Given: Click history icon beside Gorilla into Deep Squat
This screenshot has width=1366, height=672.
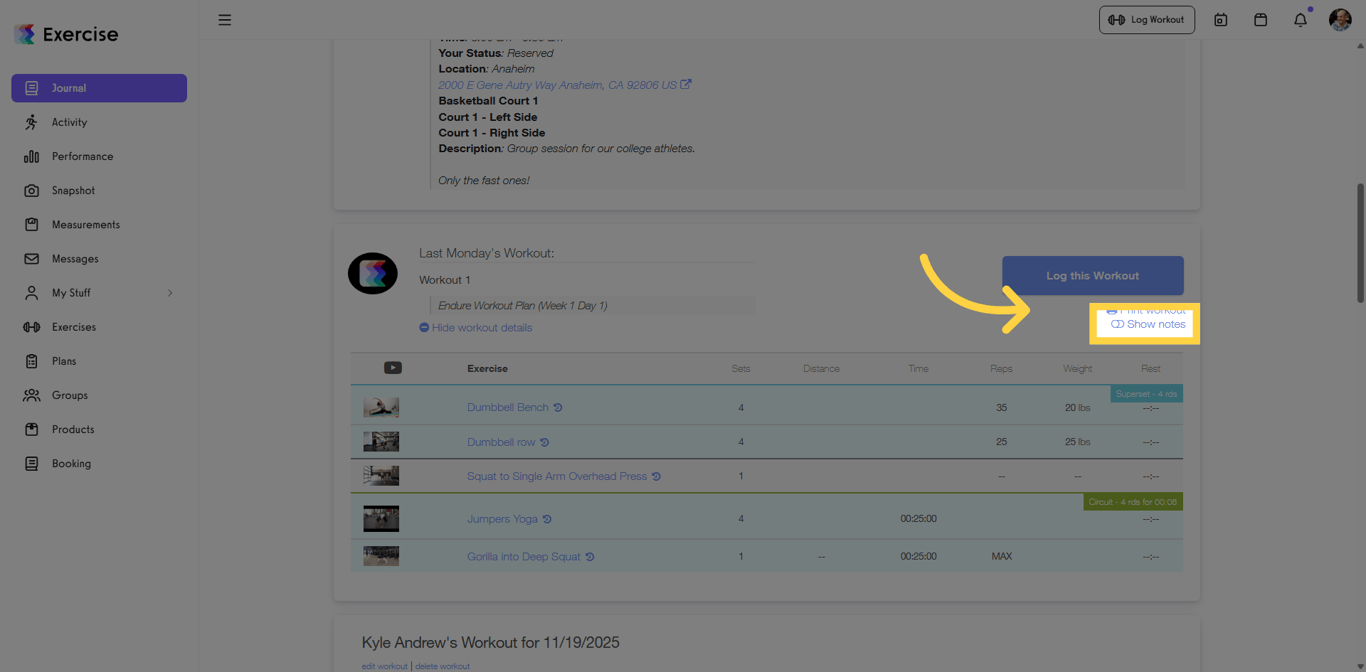Looking at the screenshot, I should point(590,557).
